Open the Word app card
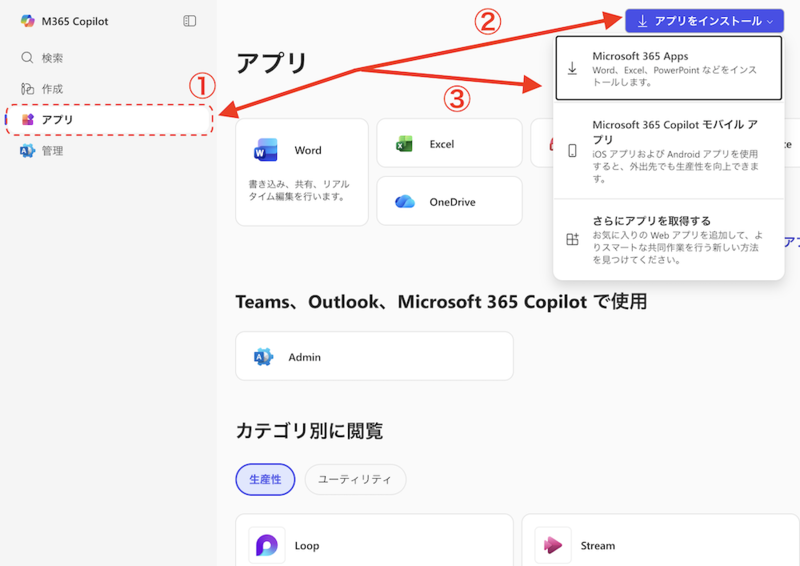Viewport: 800px width, 566px height. (302, 172)
